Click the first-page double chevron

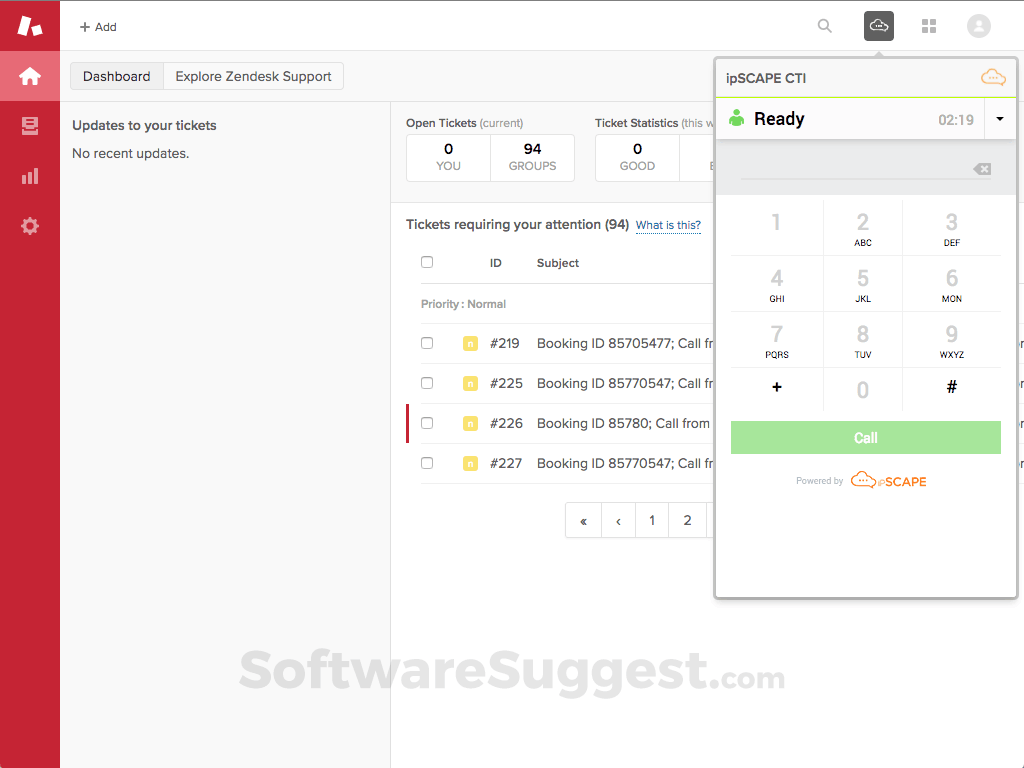point(583,520)
